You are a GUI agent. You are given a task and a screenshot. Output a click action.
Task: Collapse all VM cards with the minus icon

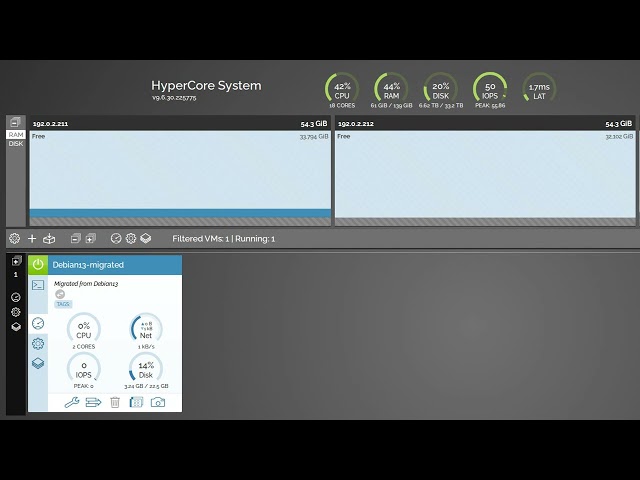coord(76,238)
